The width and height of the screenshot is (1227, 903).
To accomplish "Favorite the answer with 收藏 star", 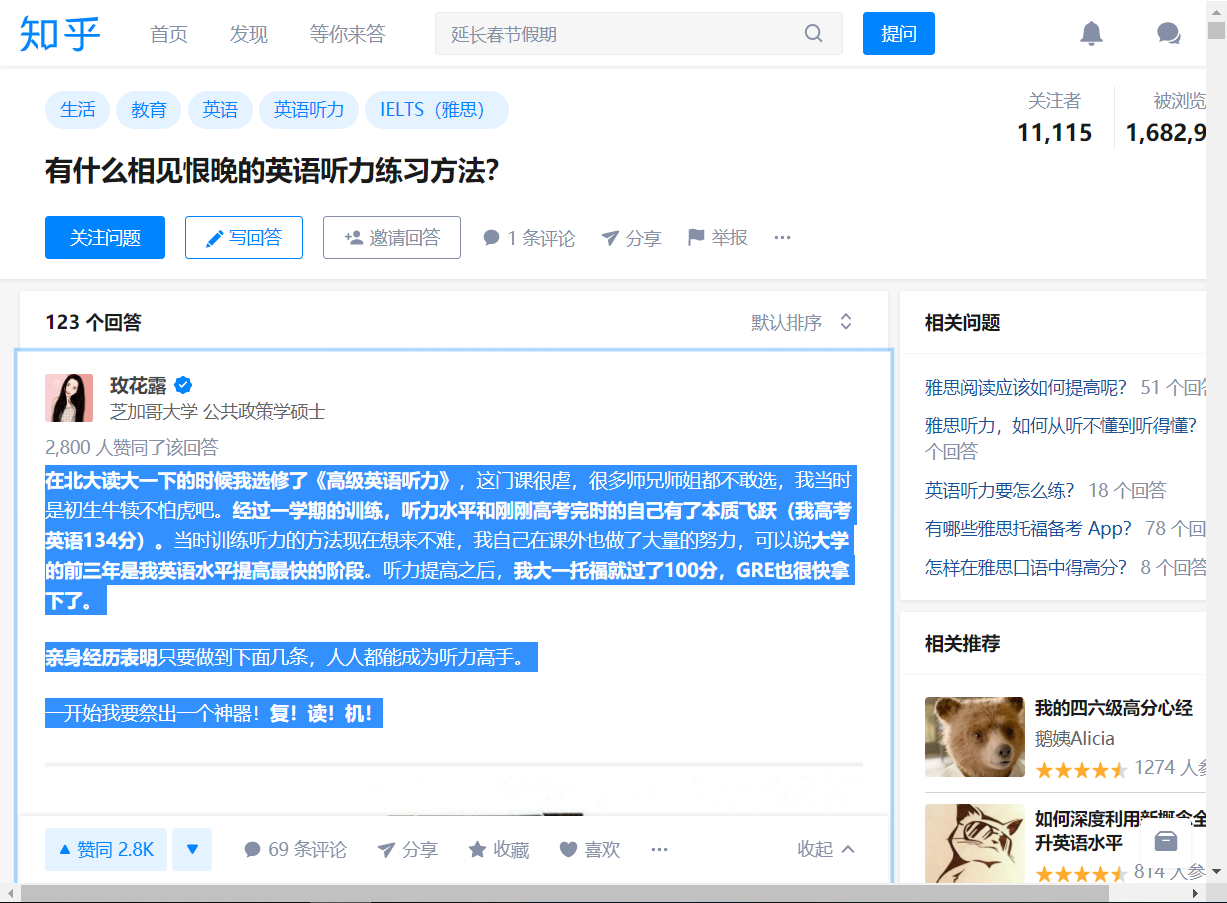I will (477, 849).
